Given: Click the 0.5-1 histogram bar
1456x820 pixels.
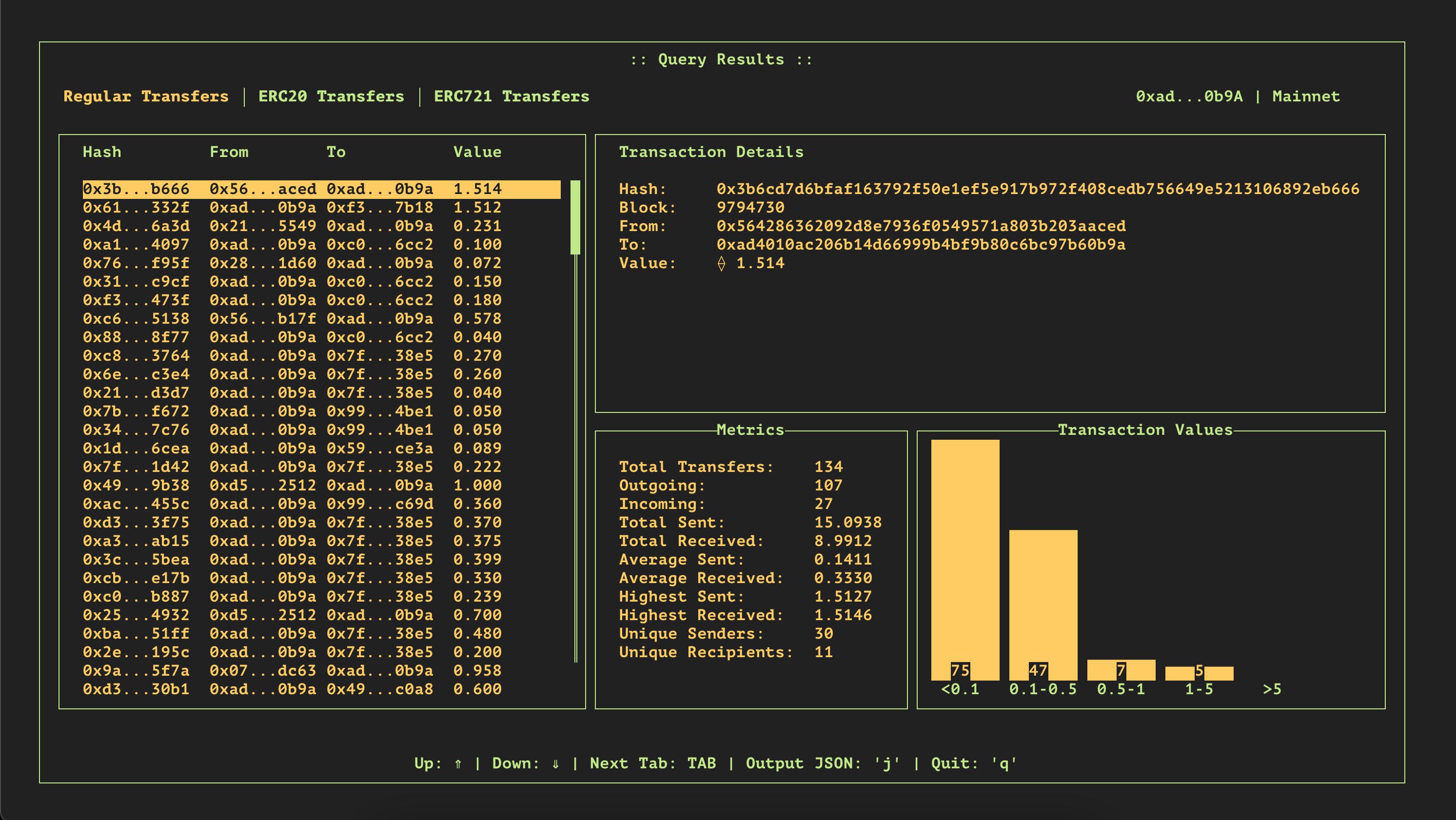Looking at the screenshot, I should 1121,670.
